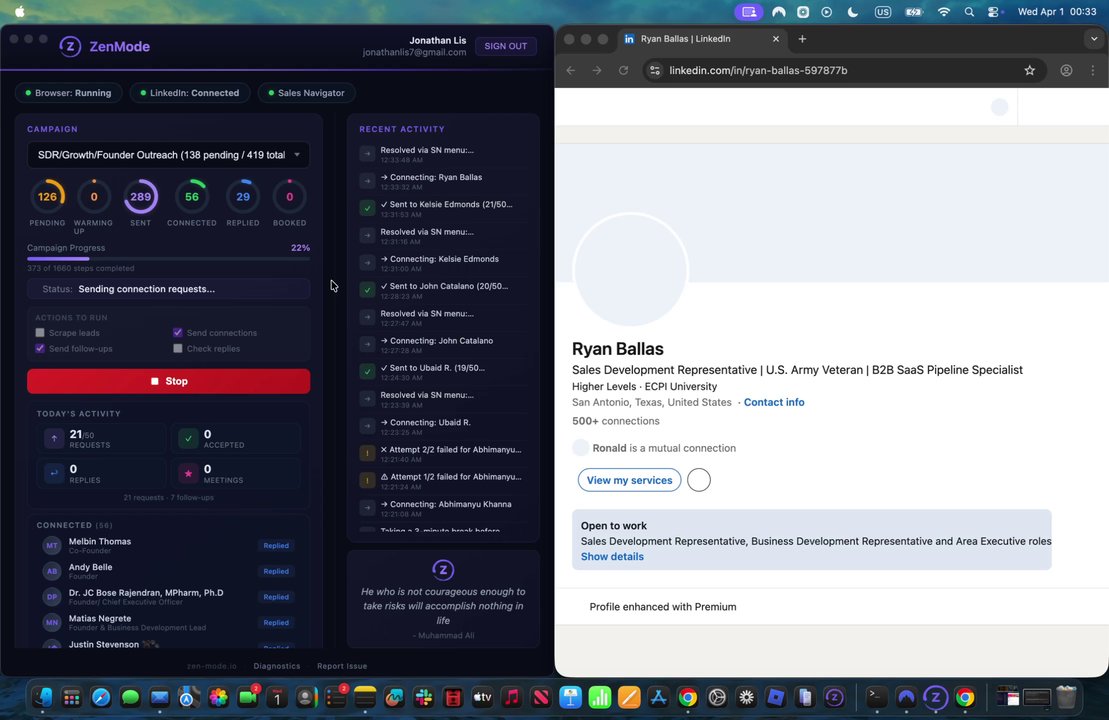Click the arrow icon beside Connecting: Ryan Ballas
This screenshot has width=1109, height=720.
(367, 181)
